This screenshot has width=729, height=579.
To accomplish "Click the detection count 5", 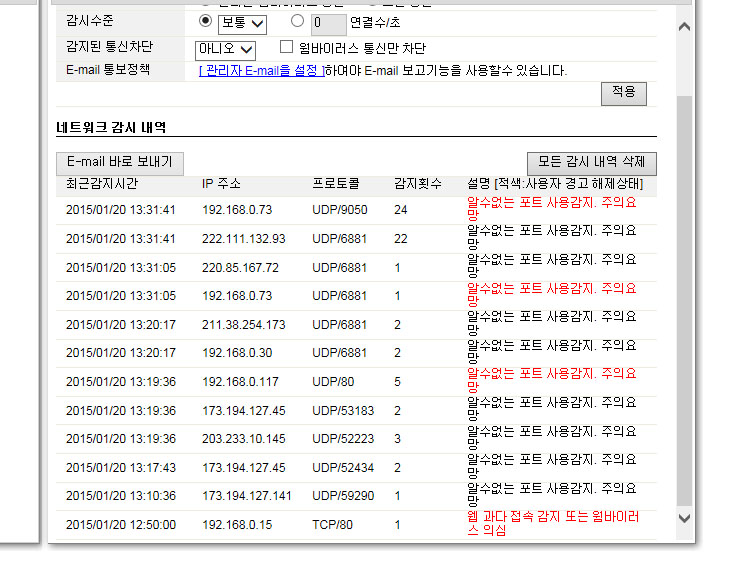I will click(x=398, y=382).
